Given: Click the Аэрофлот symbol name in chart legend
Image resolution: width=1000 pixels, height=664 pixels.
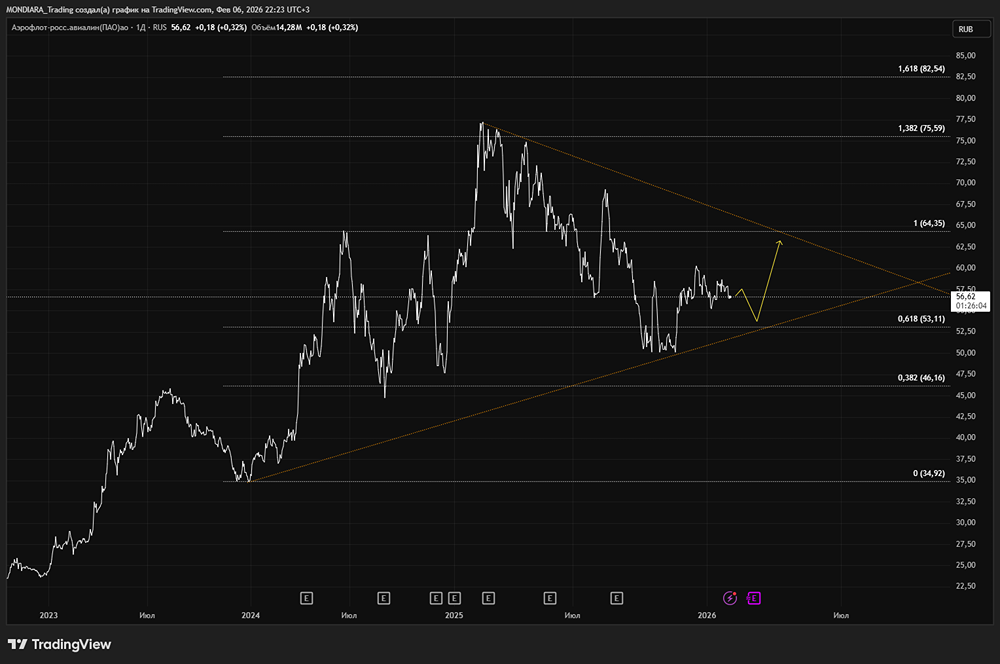Looking at the screenshot, I should coord(70,27).
